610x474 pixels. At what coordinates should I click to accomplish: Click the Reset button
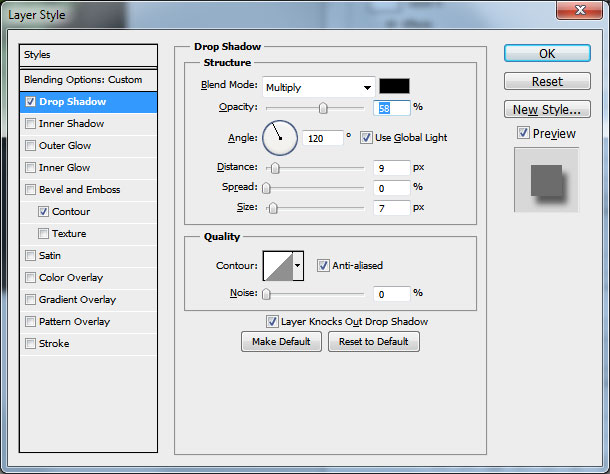pyautogui.click(x=547, y=81)
